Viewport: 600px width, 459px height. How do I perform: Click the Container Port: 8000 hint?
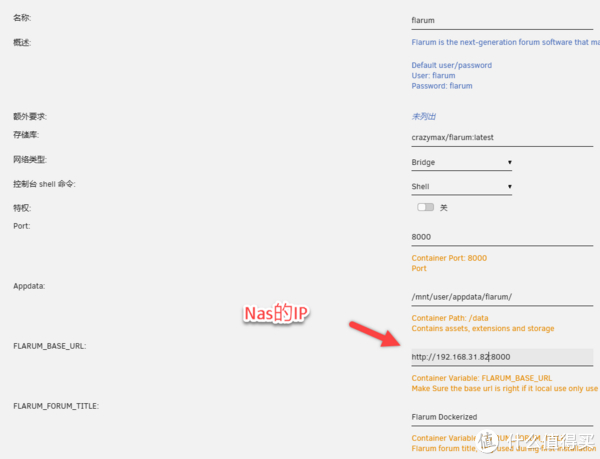449,258
